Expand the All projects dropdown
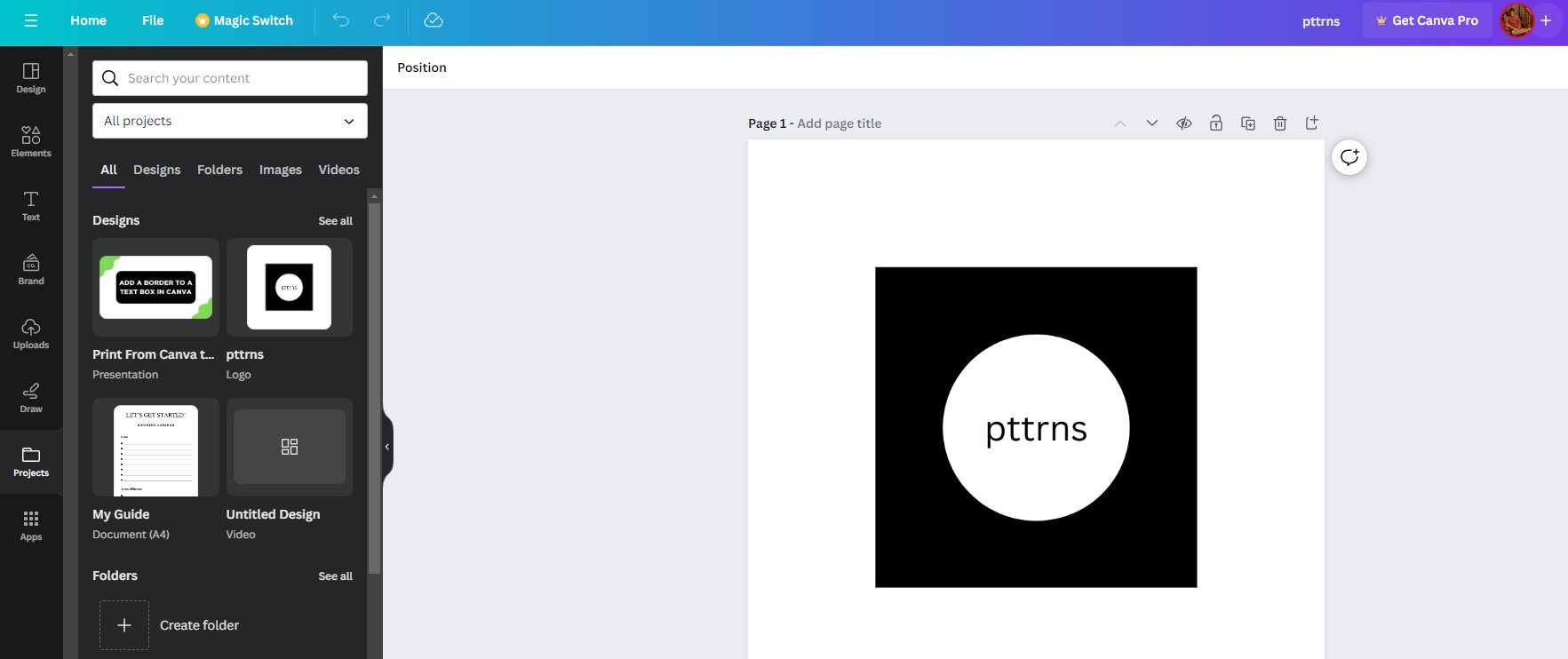This screenshot has height=659, width=1568. pyautogui.click(x=230, y=121)
